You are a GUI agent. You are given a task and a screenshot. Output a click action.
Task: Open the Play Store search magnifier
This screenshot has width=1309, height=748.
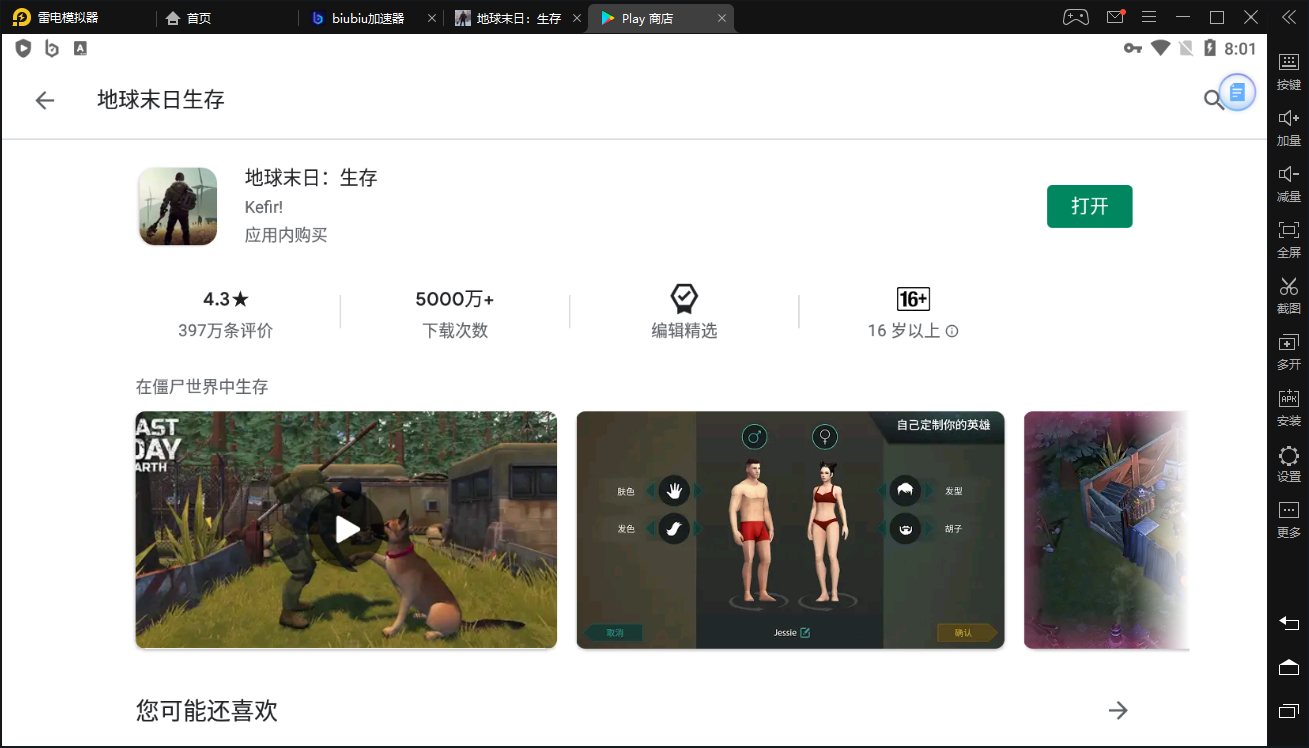[1212, 99]
